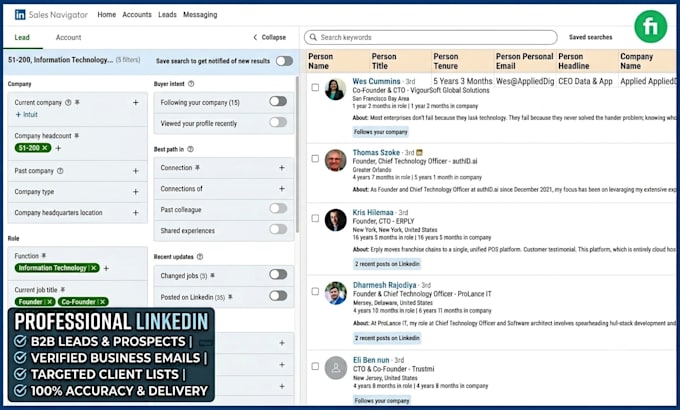Open the Home menu
The image size is (680, 410).
coord(106,15)
